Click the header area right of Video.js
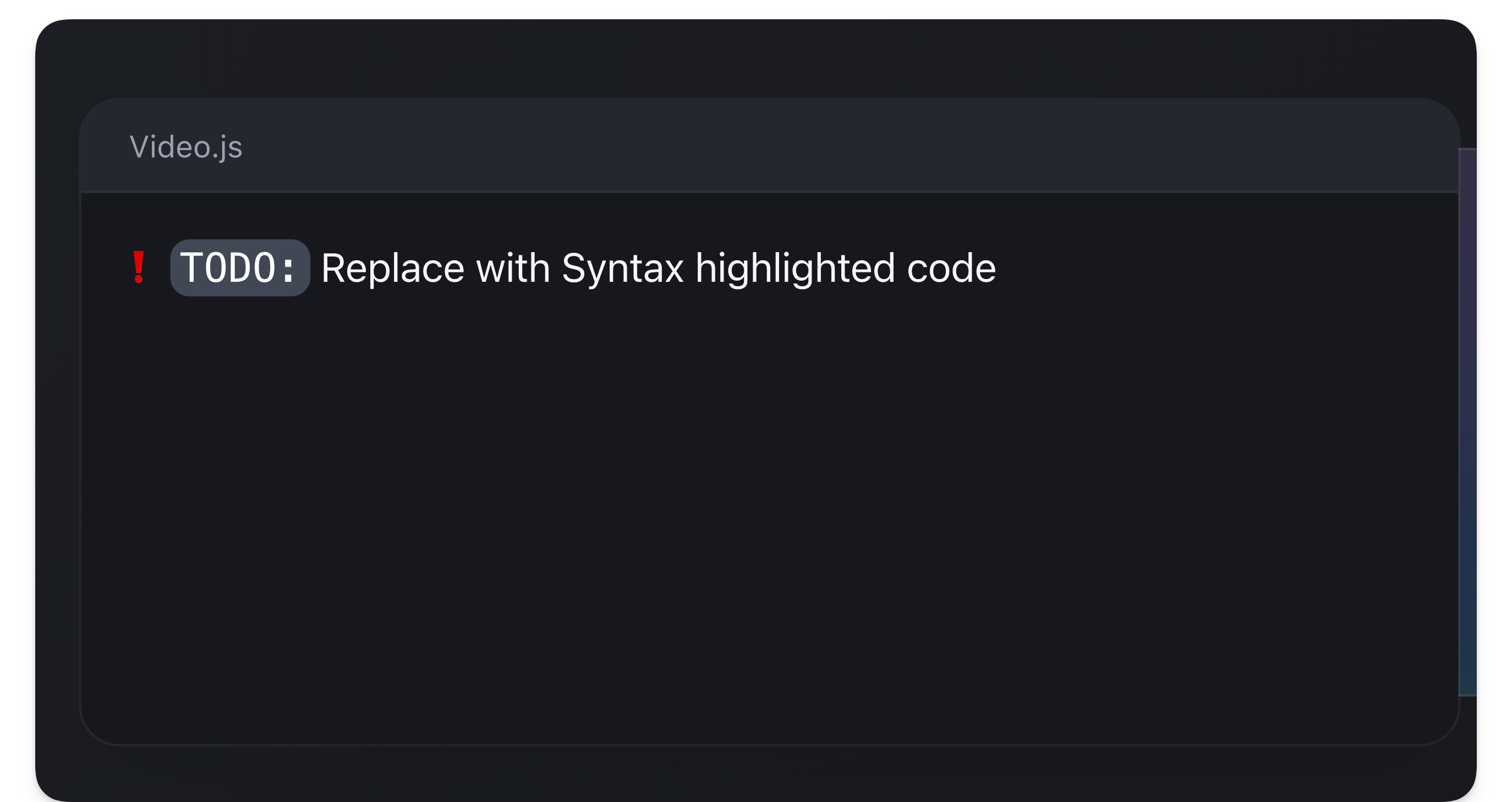The image size is (1512, 802). coord(880,148)
